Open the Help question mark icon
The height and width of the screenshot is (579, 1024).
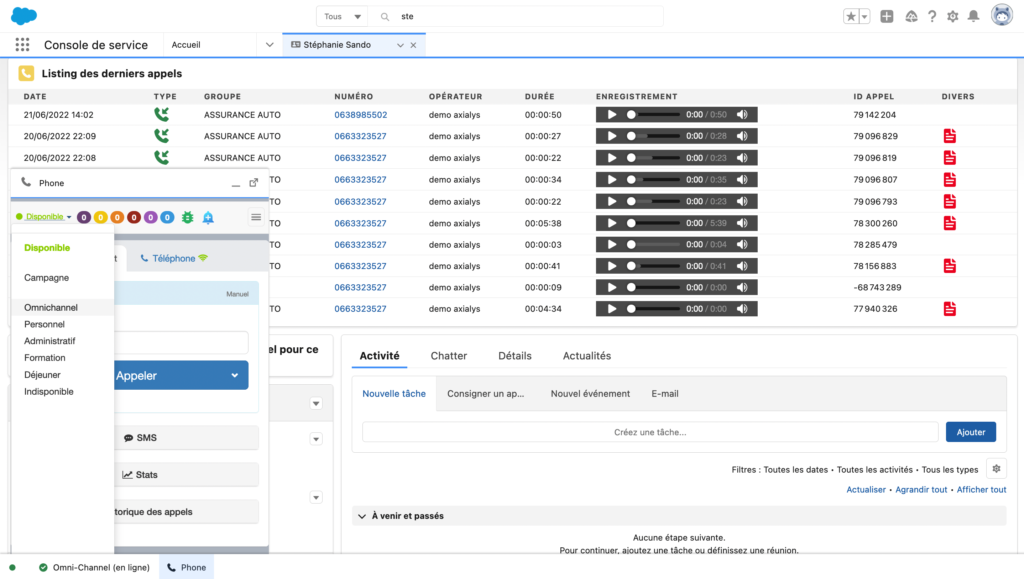932,16
